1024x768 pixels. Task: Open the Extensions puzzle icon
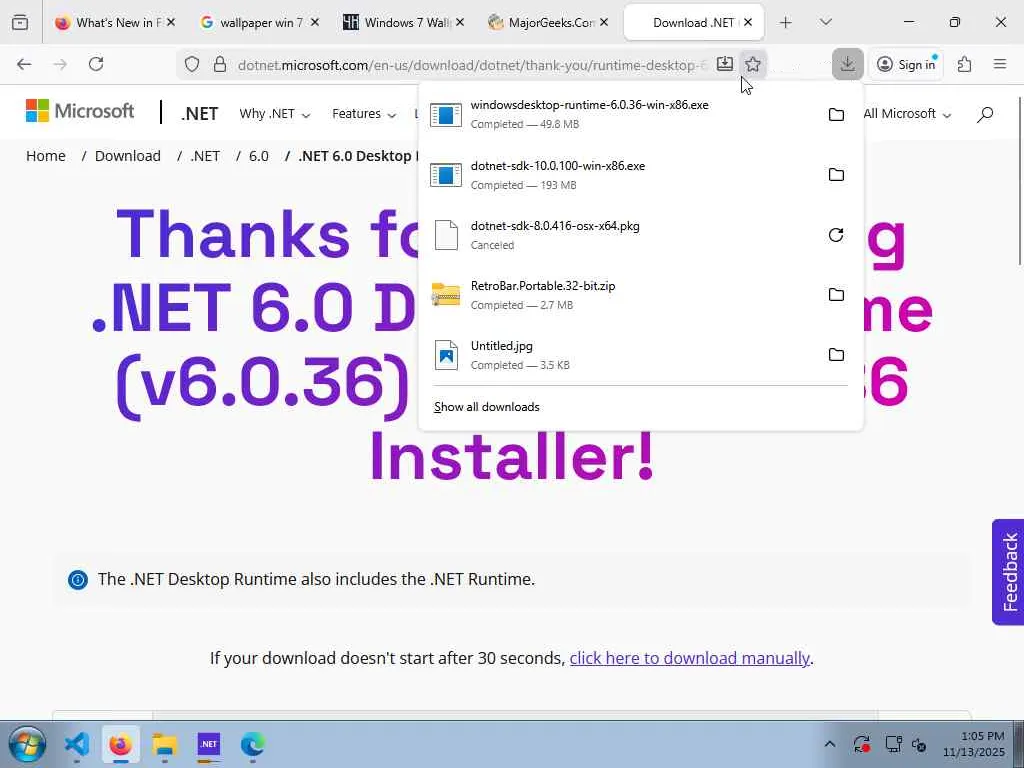[965, 64]
